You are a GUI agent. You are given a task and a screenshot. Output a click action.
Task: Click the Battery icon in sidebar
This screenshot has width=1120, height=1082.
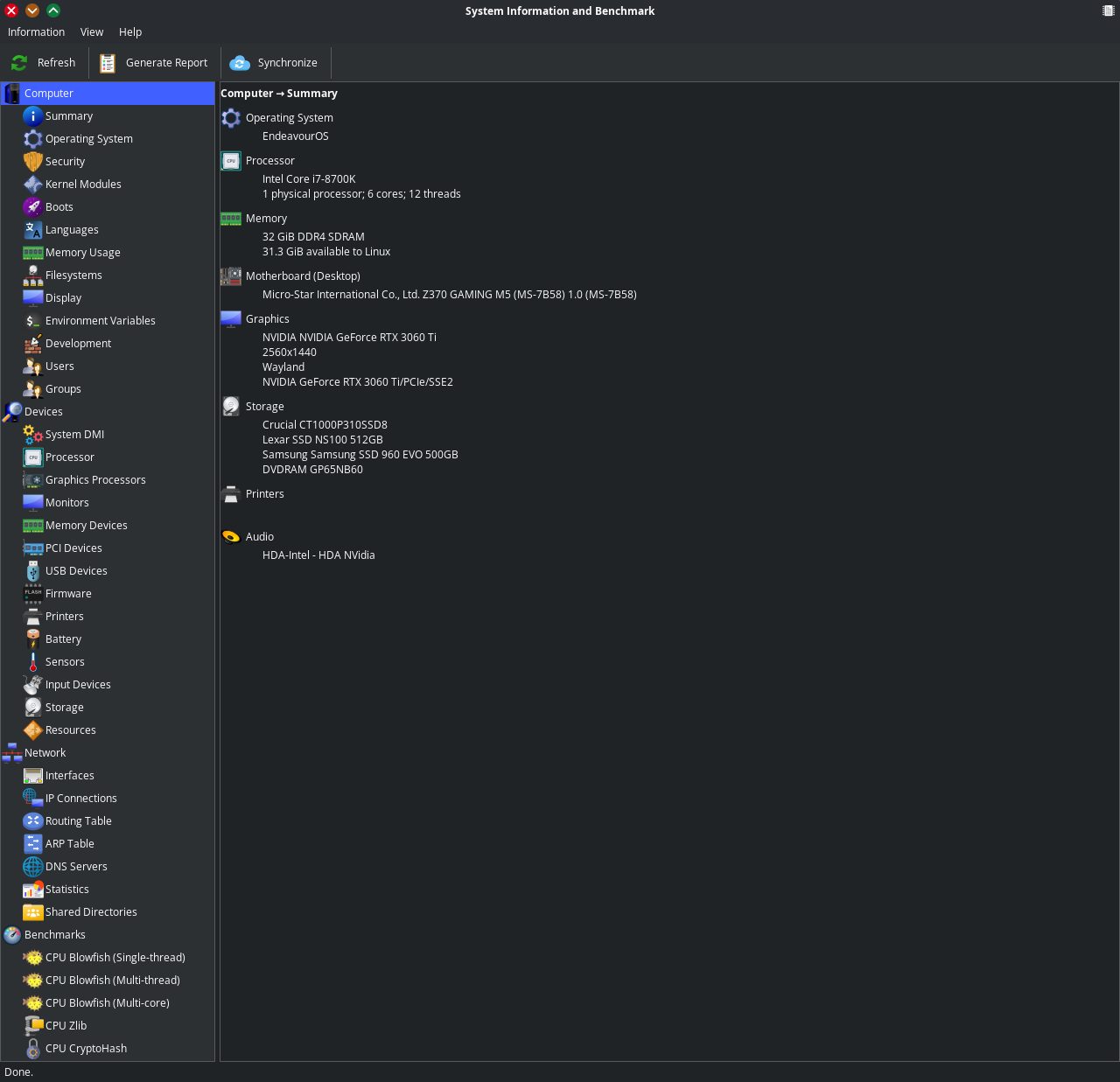tap(33, 639)
